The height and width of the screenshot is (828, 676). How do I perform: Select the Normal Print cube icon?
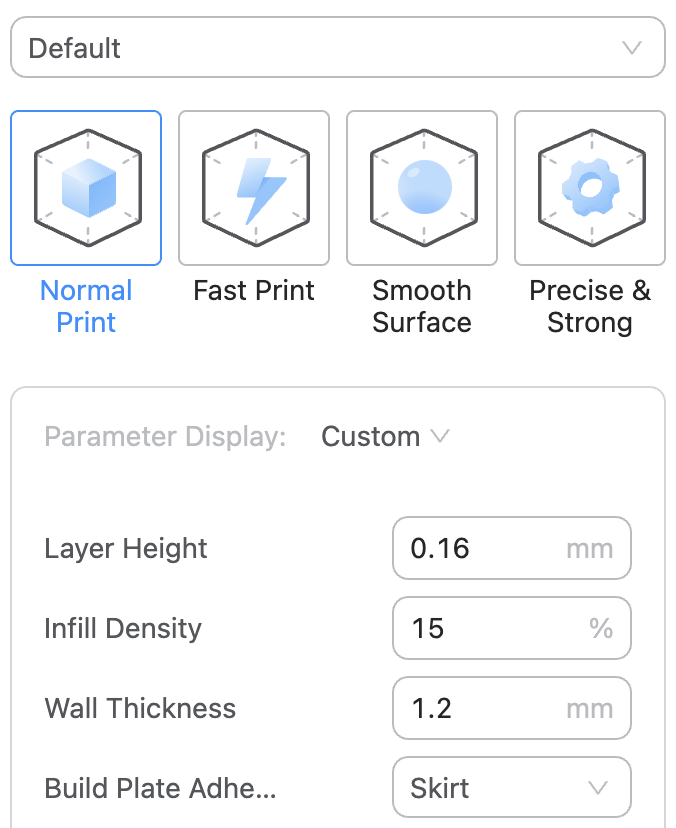(x=86, y=188)
